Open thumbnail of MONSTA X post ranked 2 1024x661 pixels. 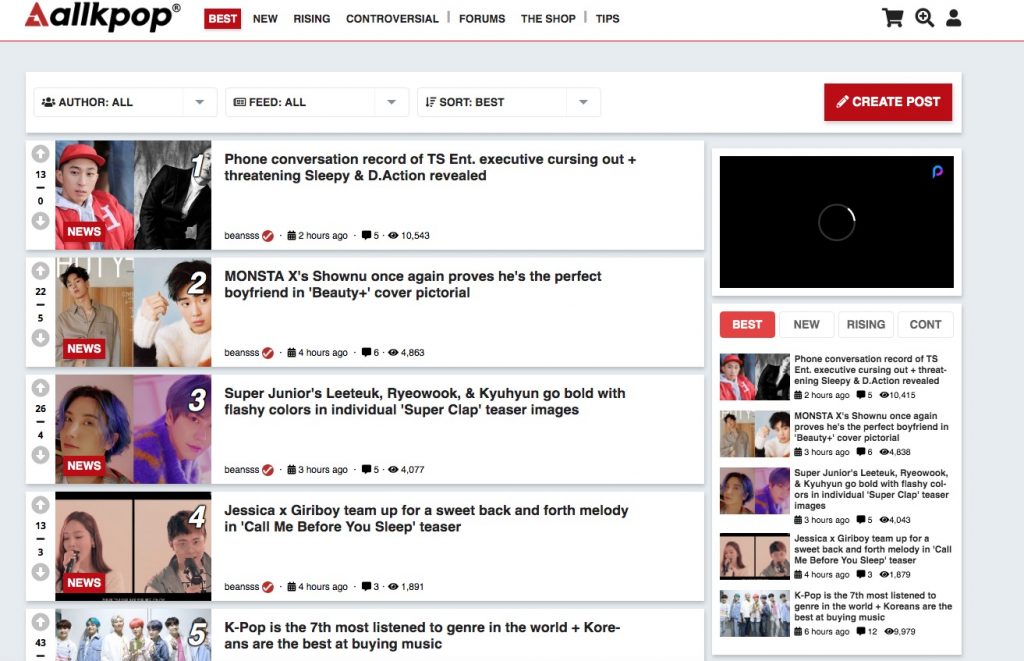(x=133, y=312)
